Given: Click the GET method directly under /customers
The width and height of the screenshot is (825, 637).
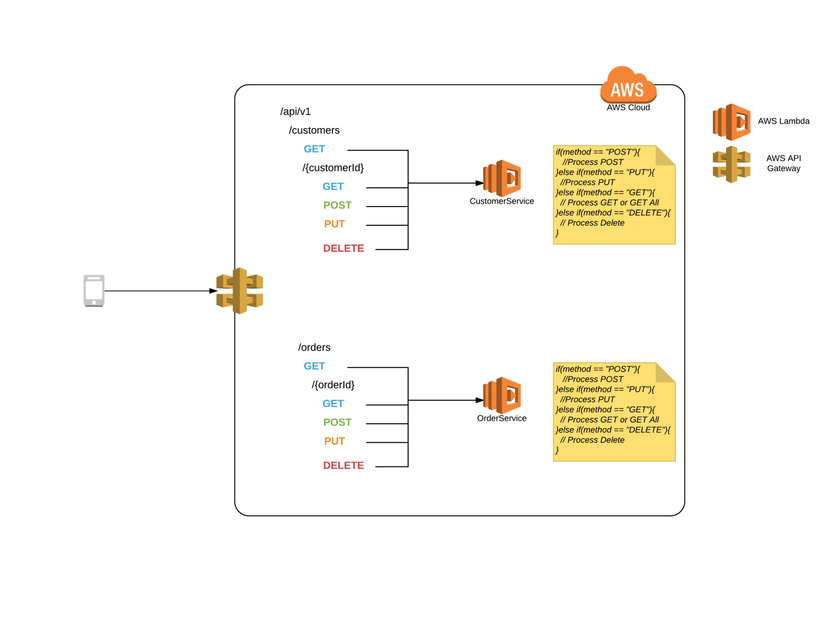Looking at the screenshot, I should [314, 149].
